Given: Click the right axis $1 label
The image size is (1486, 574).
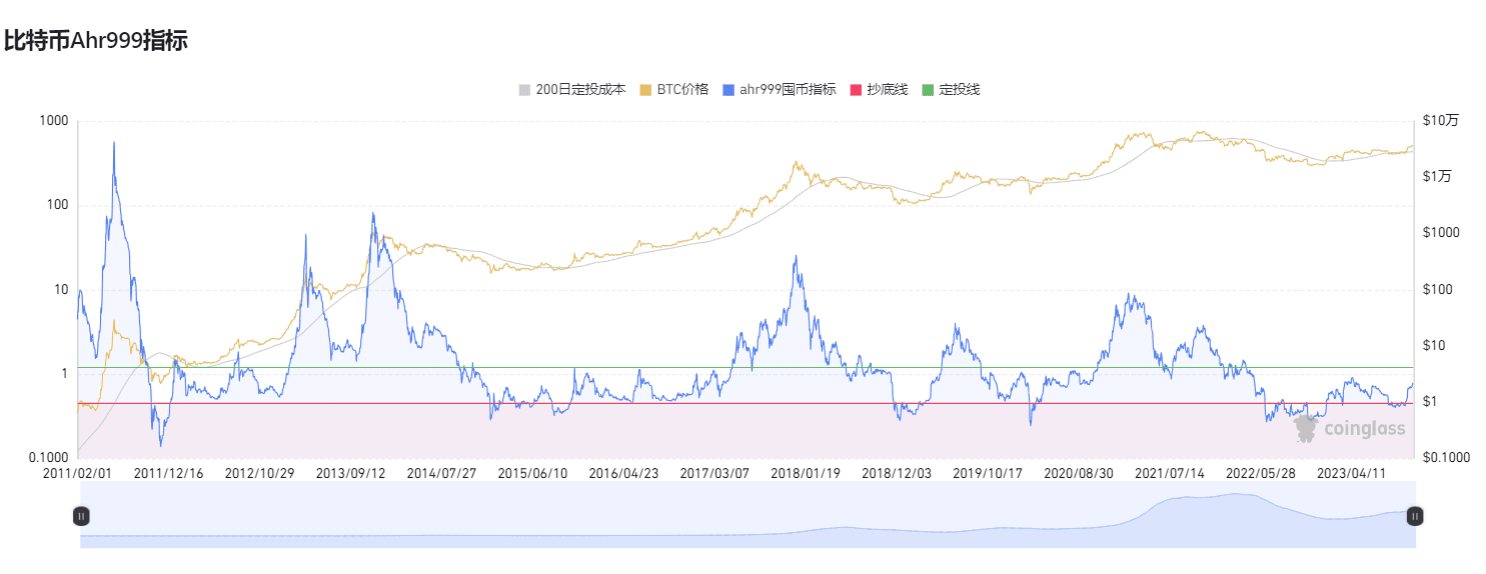Looking at the screenshot, I should point(1432,401).
